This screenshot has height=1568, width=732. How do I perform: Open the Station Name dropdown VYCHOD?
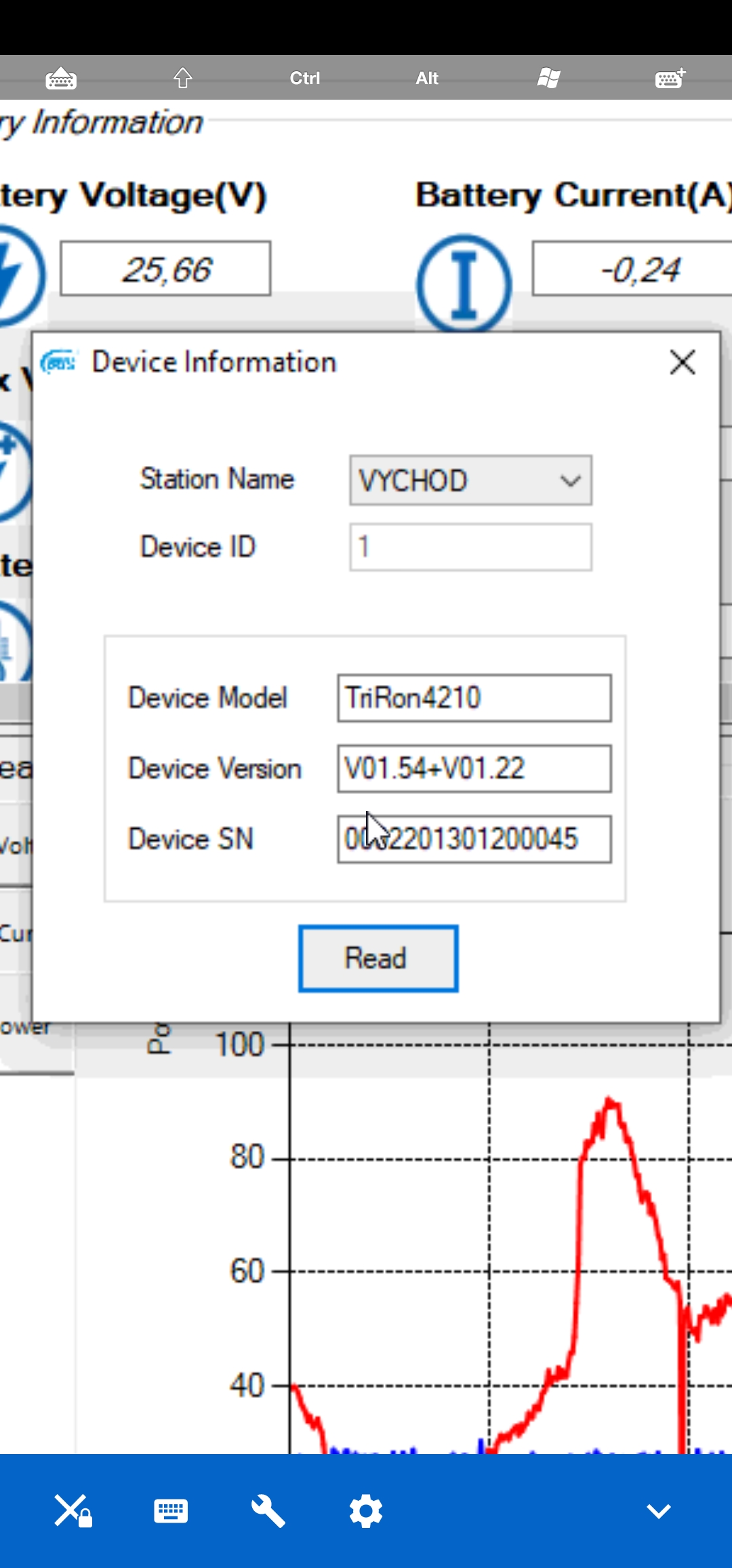coord(470,480)
